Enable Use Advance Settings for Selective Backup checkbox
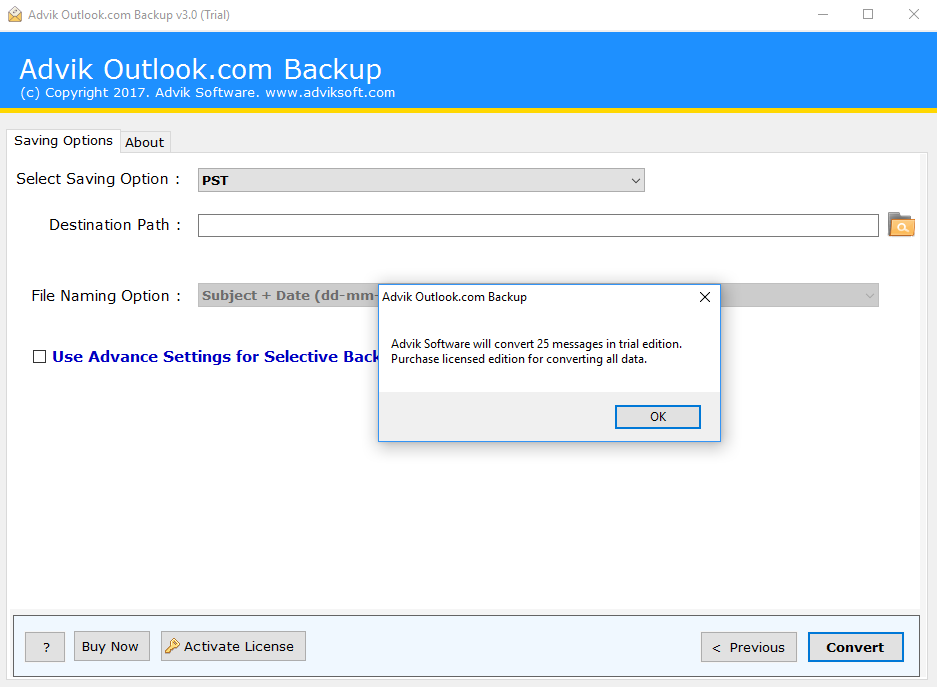 coord(39,357)
